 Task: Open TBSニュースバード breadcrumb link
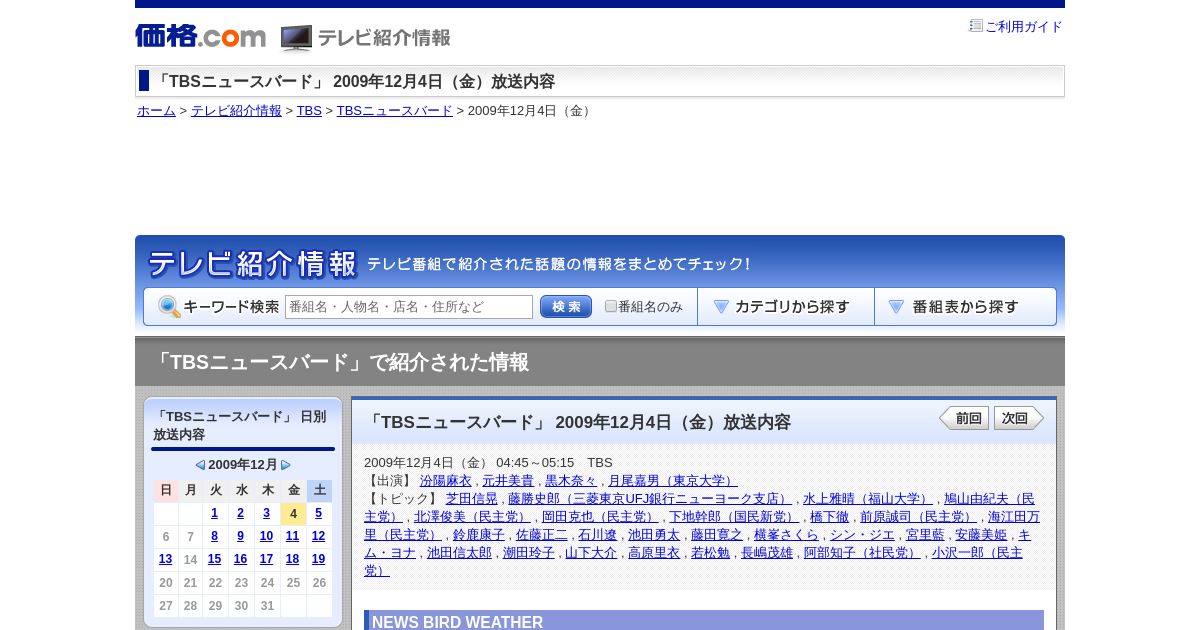(x=394, y=111)
